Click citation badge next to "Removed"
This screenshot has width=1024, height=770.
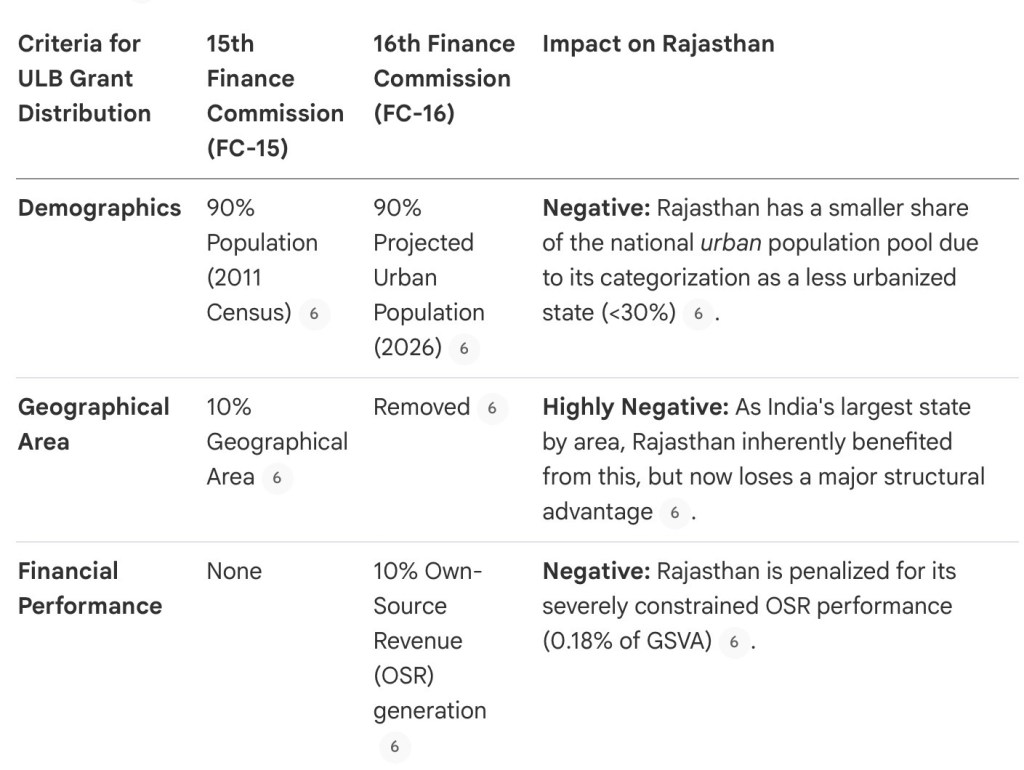coord(490,408)
